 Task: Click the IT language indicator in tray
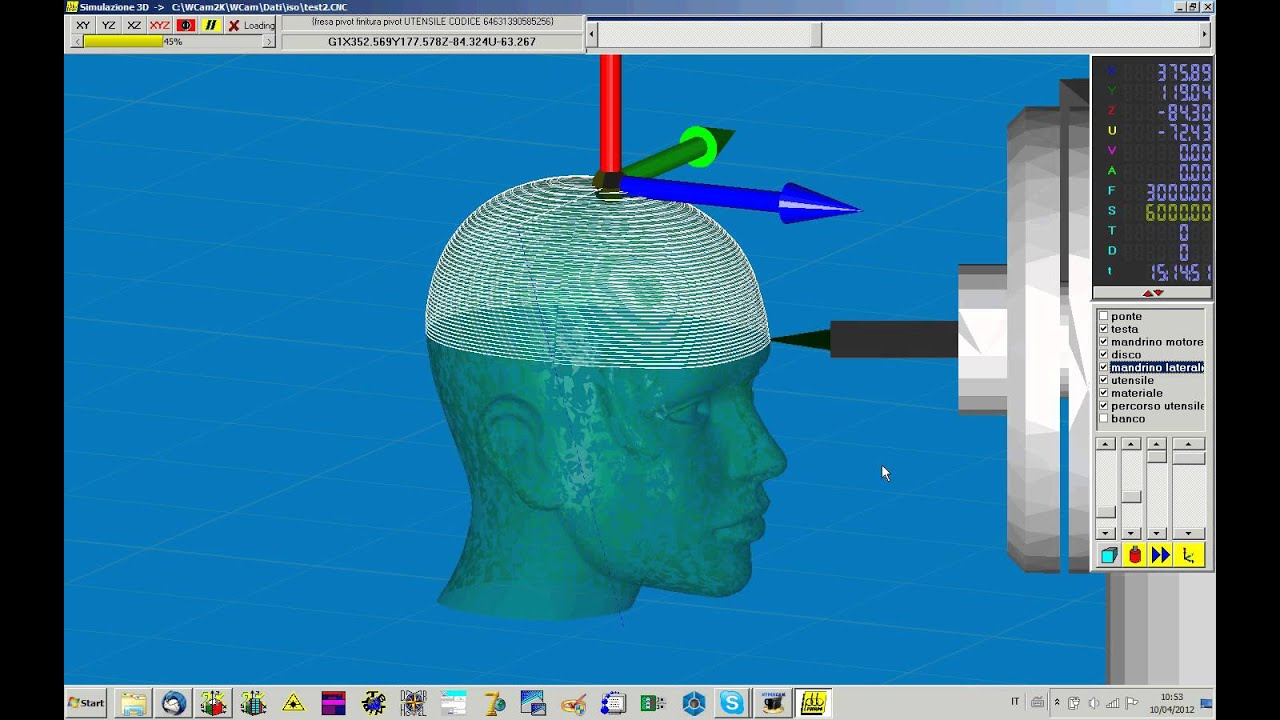pyautogui.click(x=1015, y=702)
